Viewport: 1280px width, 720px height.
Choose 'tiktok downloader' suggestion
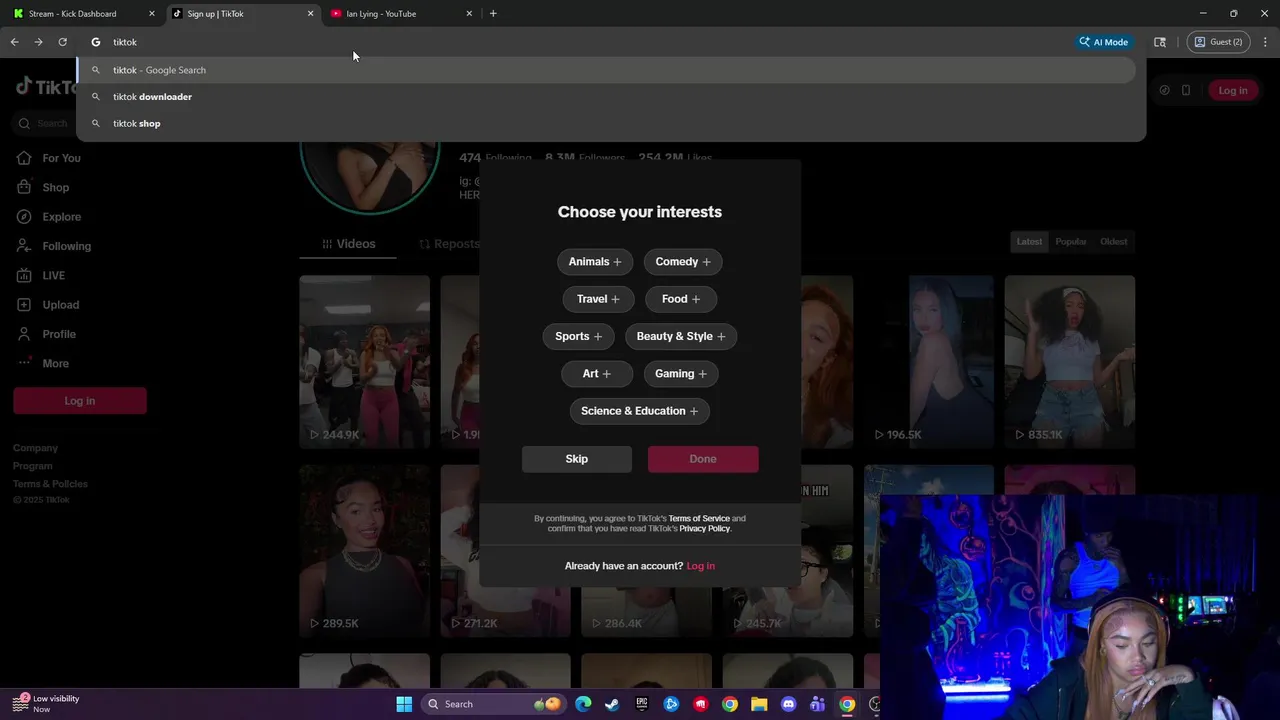pyautogui.click(x=606, y=97)
